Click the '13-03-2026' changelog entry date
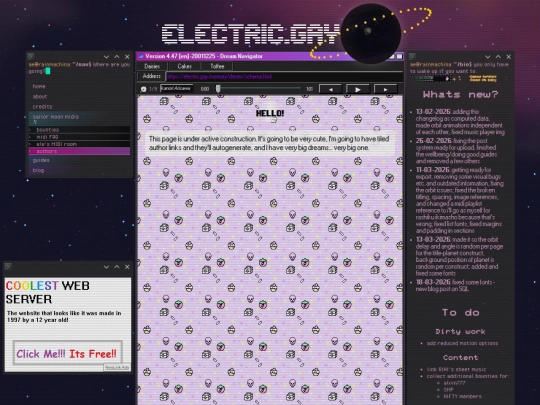Viewport: 540px width, 405px height. [433, 239]
